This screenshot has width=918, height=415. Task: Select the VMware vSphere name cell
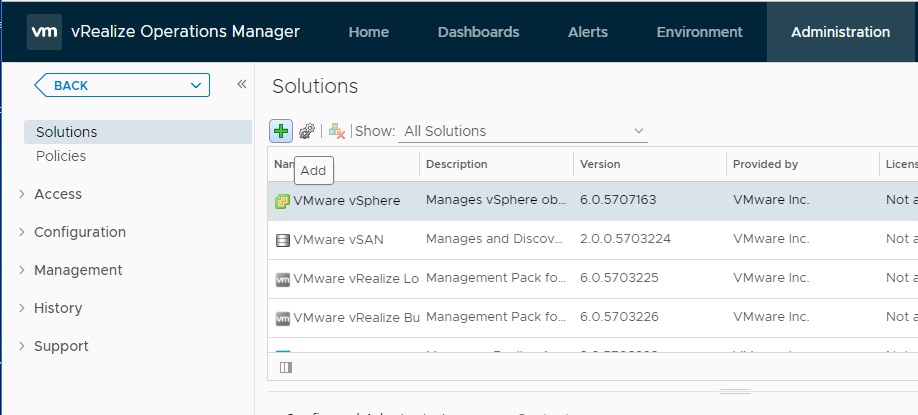(x=347, y=201)
